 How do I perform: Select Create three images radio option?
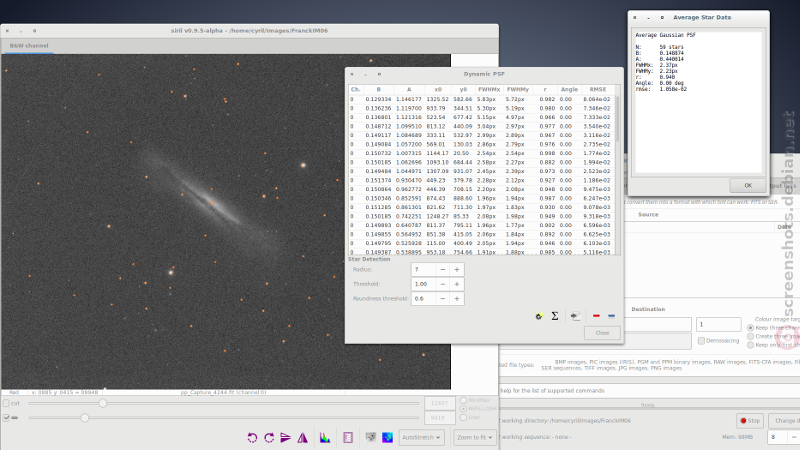tap(751, 336)
